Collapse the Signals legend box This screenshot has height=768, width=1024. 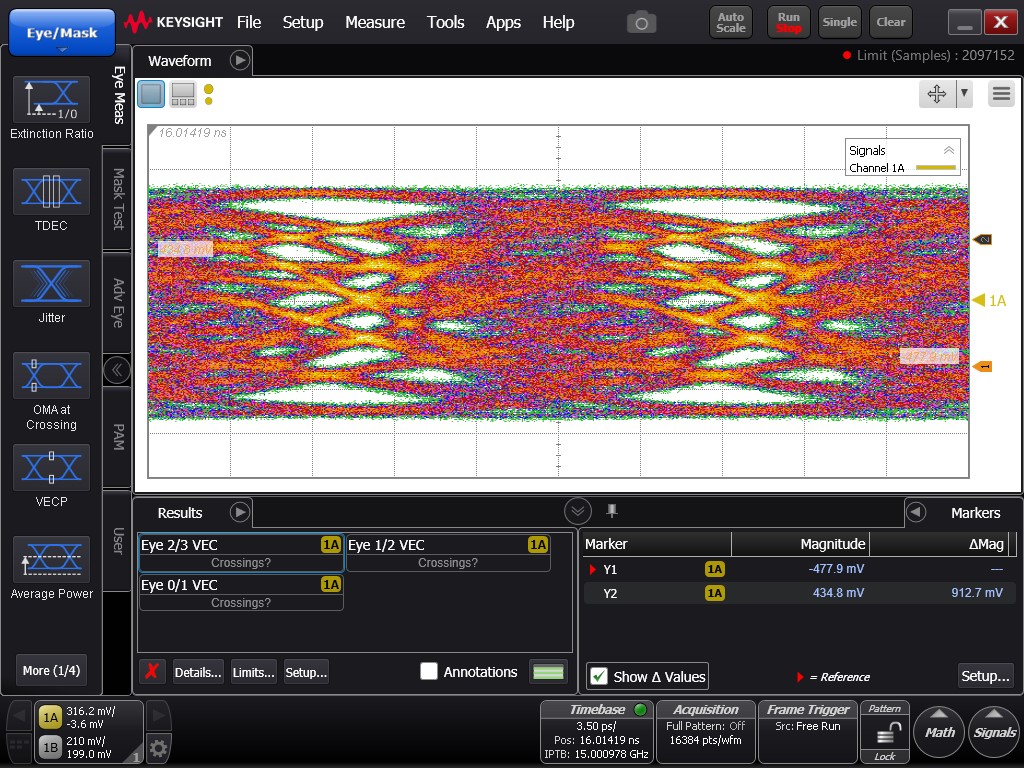pos(948,150)
